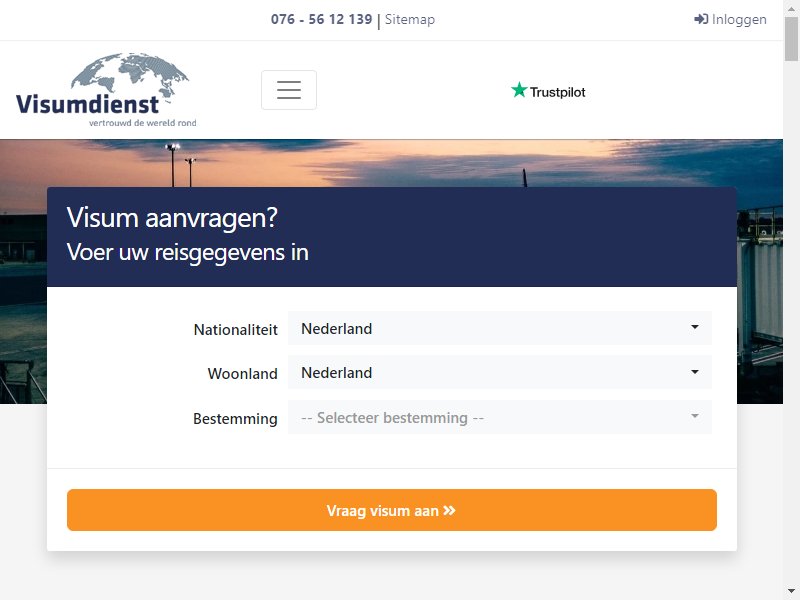The height and width of the screenshot is (600, 800).
Task: Click the Woonland field label
Action: click(243, 374)
